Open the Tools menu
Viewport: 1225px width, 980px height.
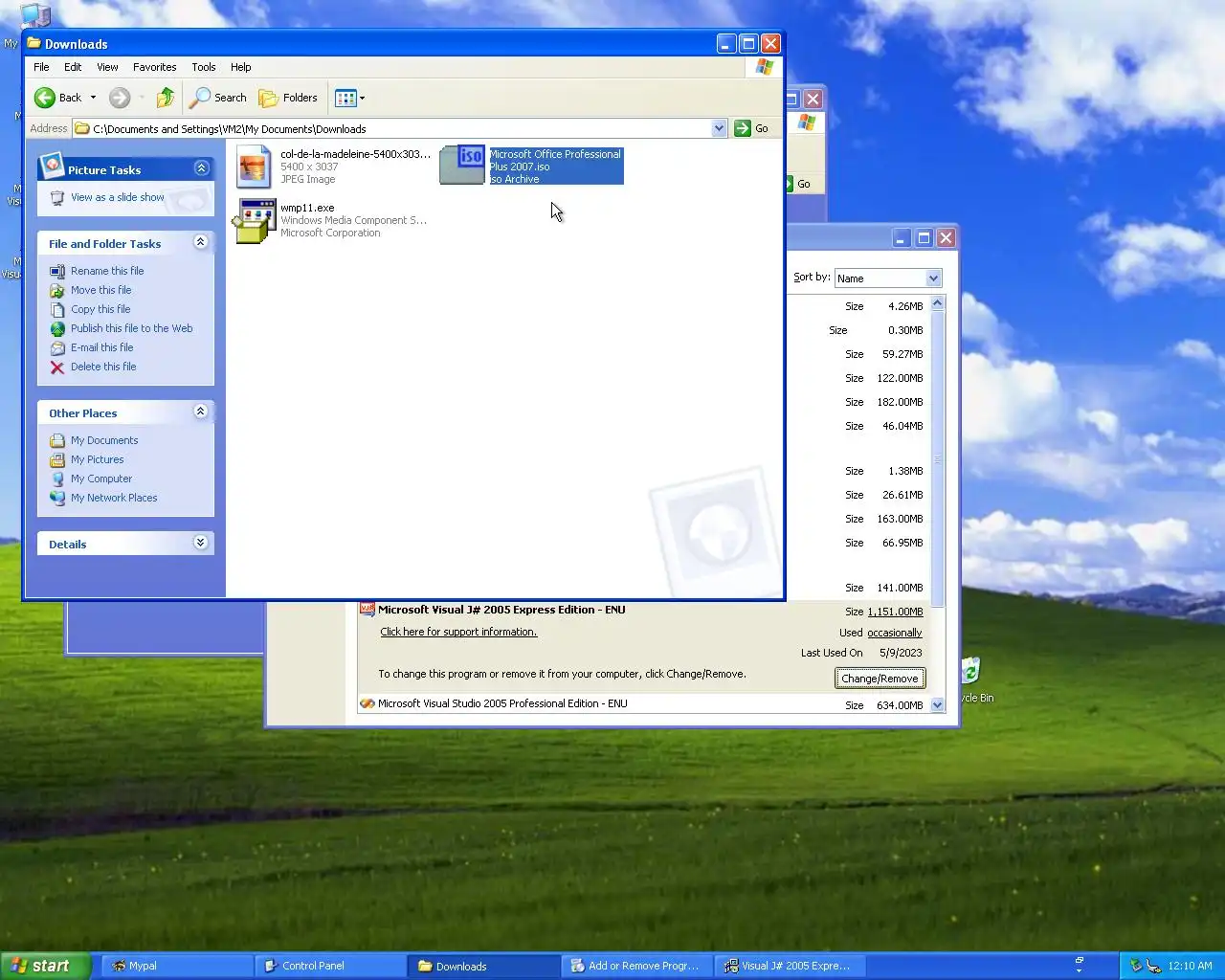tap(204, 67)
